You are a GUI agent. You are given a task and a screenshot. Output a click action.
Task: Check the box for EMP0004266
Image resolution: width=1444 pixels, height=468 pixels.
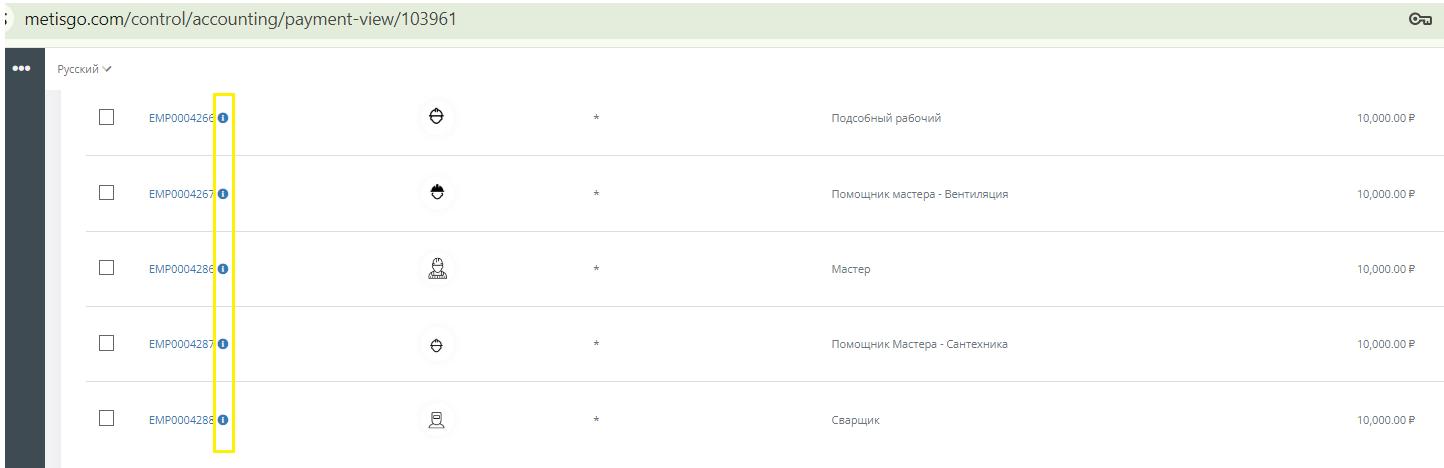pyautogui.click(x=106, y=117)
